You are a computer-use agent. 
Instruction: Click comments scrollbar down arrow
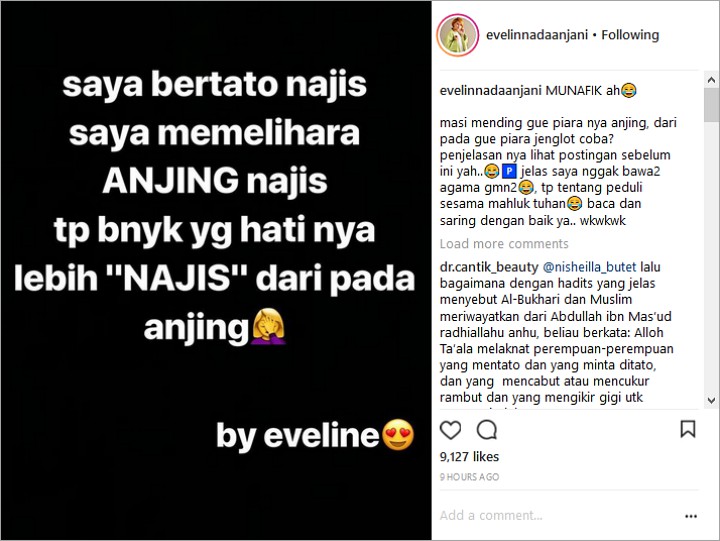[x=711, y=400]
